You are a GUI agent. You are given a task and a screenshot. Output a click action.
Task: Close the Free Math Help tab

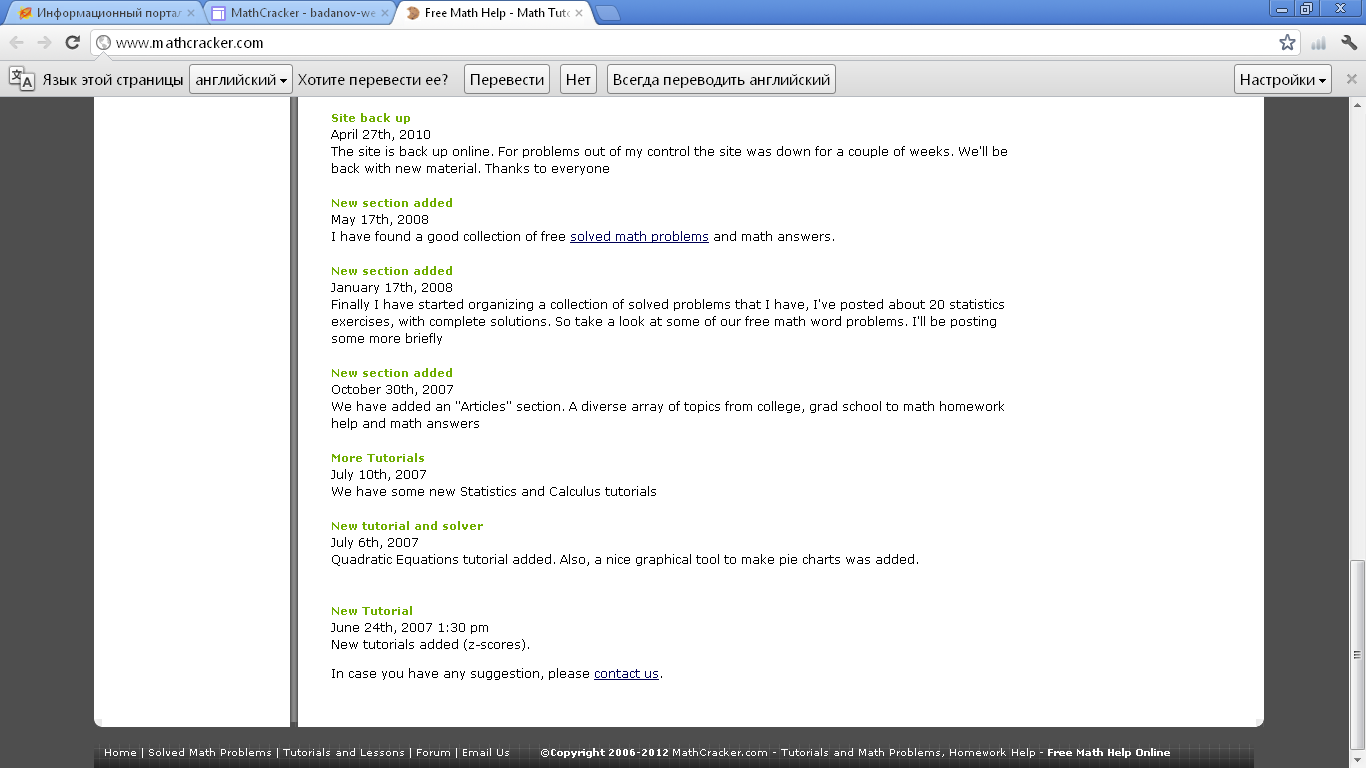tap(577, 14)
